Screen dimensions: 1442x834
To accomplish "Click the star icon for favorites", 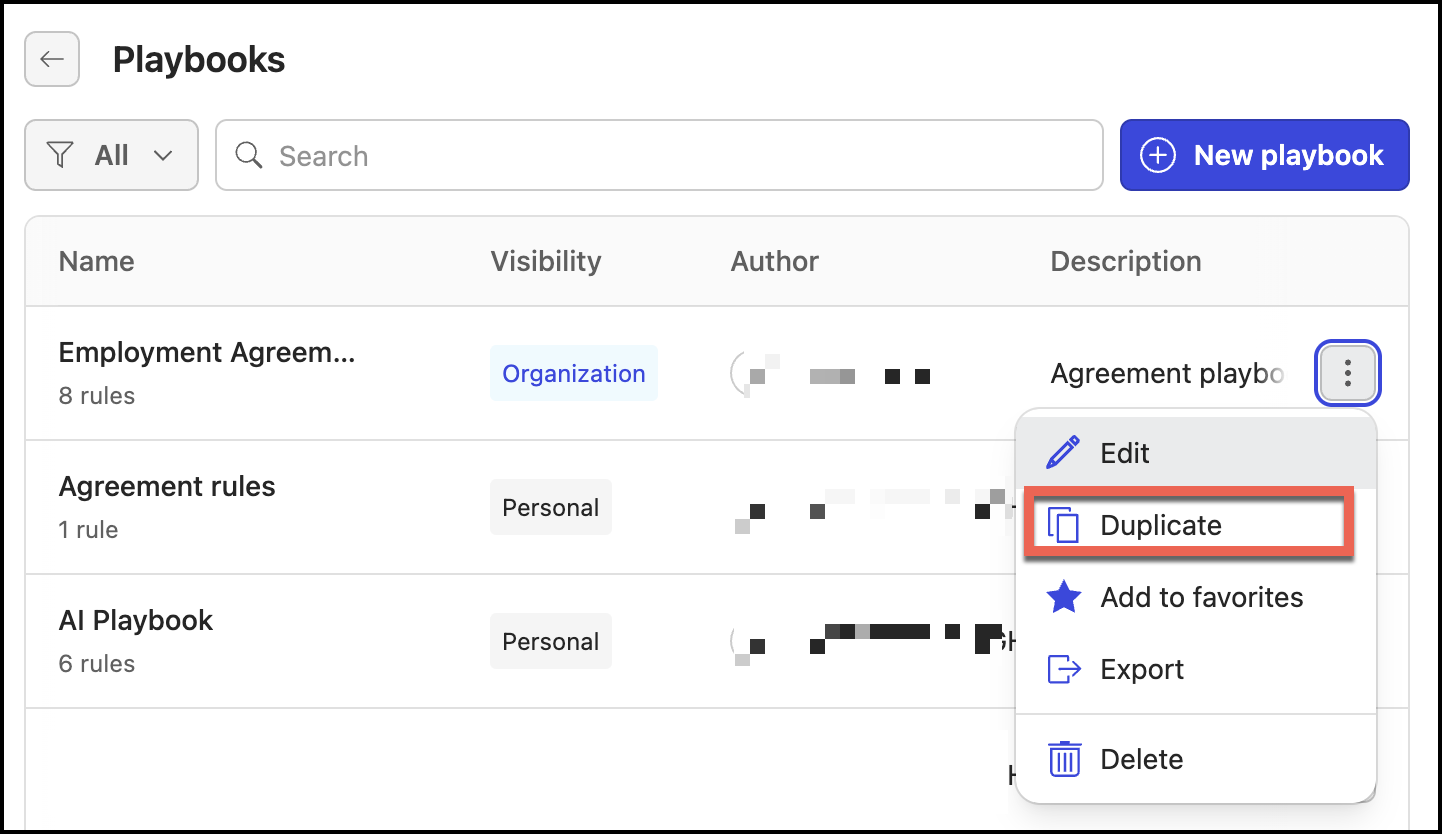I will tap(1063, 597).
